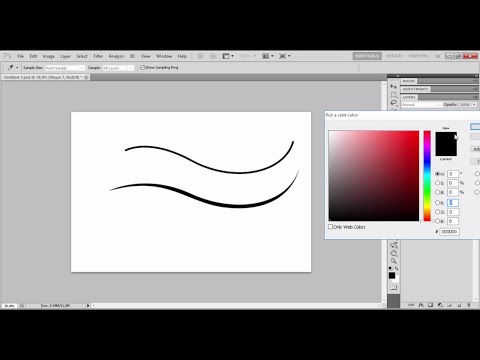Screen dimensions: 480x360
Task: Launch Bridge from the application bar
Action: (200, 56)
